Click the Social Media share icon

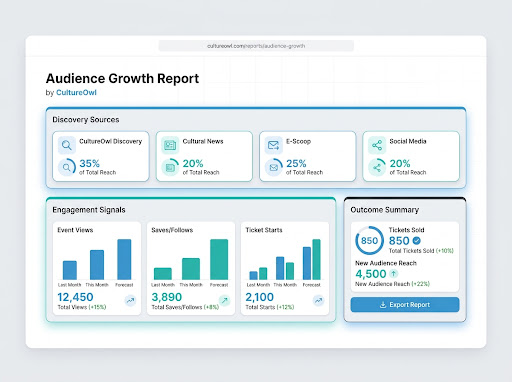[x=377, y=145]
